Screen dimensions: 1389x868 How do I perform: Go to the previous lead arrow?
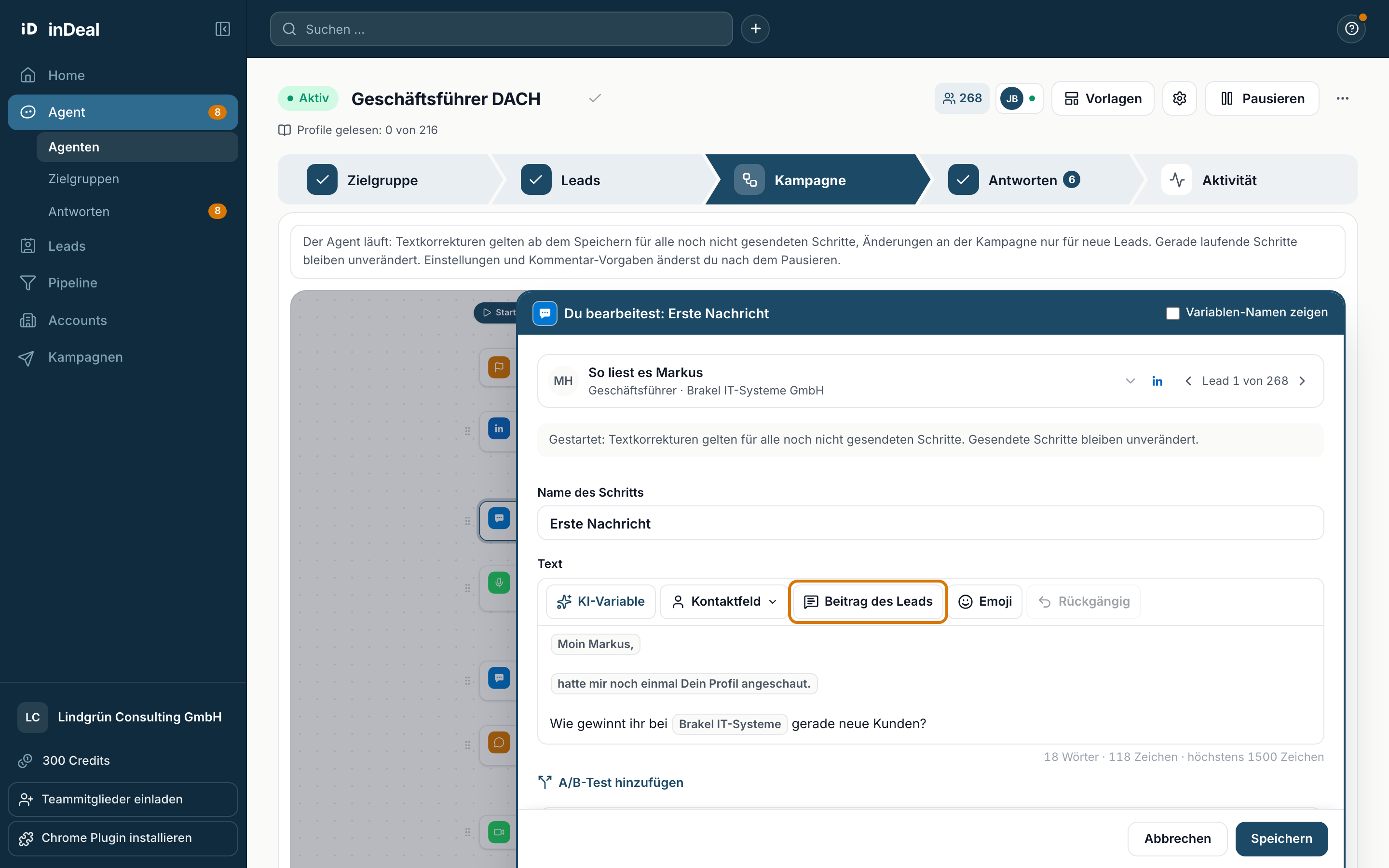(1188, 380)
